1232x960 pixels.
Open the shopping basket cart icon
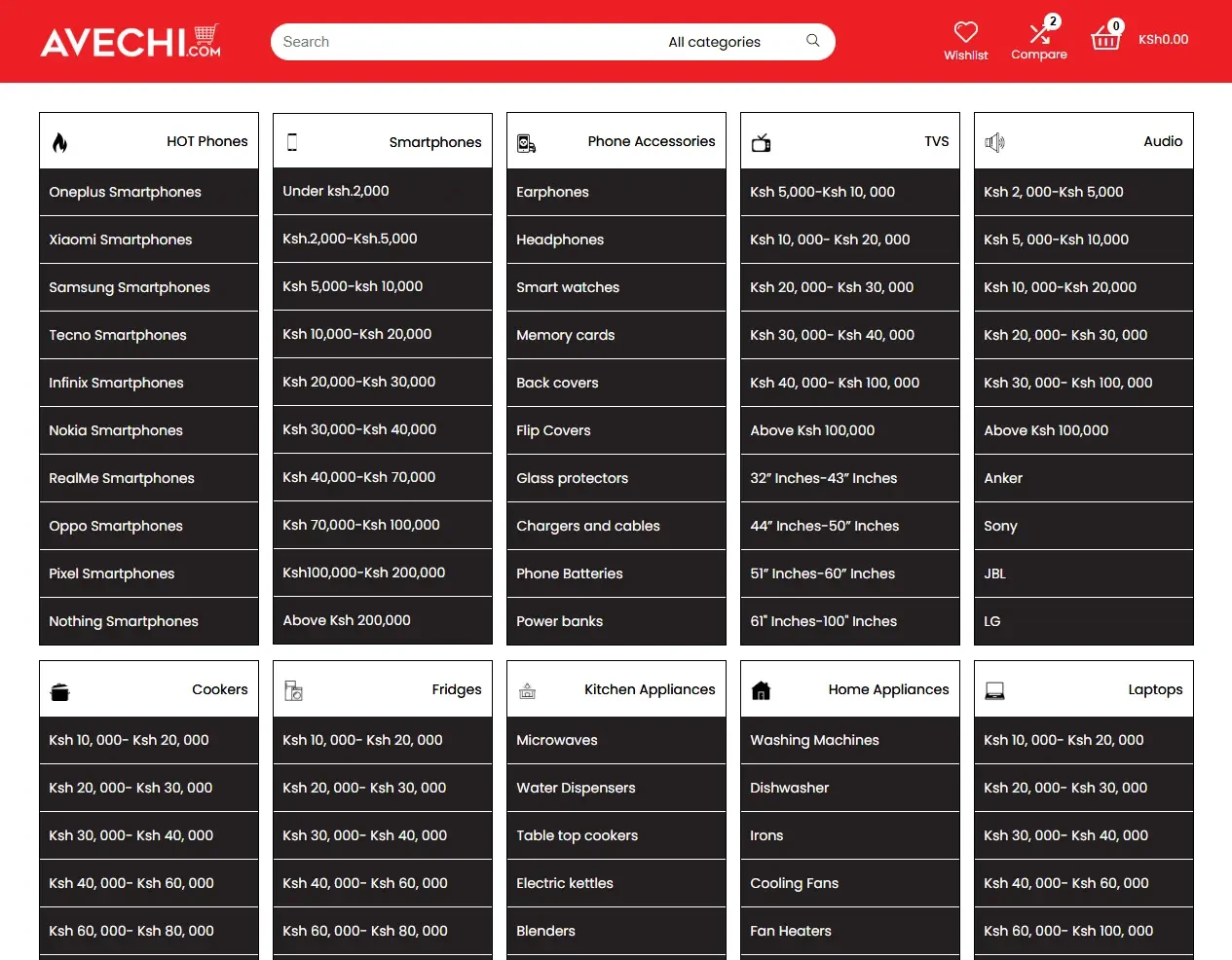click(1105, 38)
